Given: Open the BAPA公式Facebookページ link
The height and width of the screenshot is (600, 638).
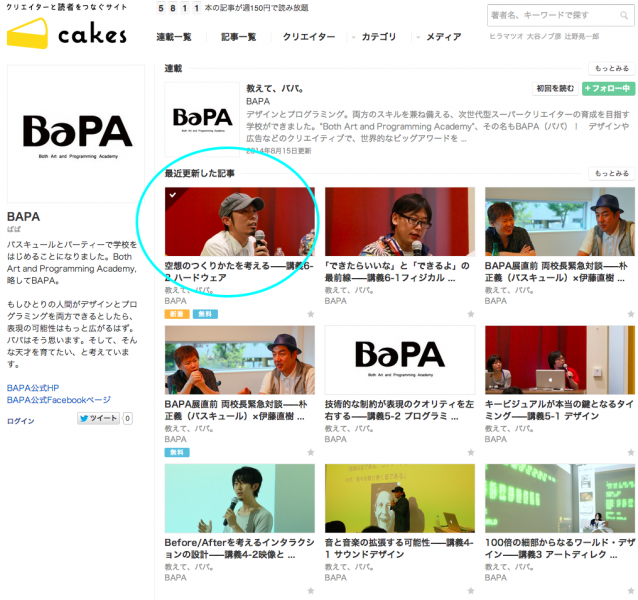Looking at the screenshot, I should click(59, 400).
